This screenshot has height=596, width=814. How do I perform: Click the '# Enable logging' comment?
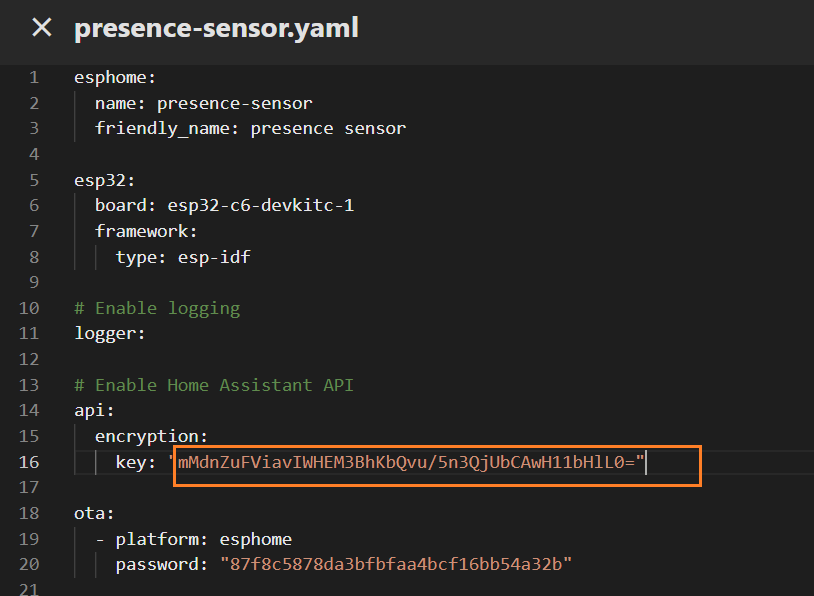point(157,308)
